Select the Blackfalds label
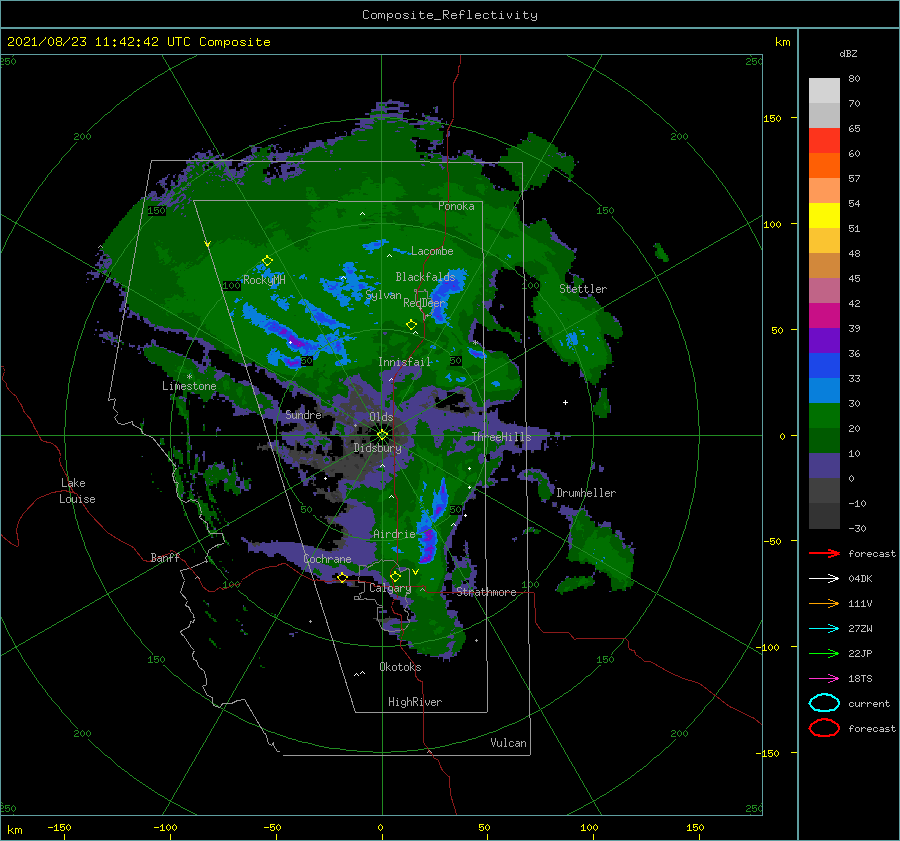The image size is (900, 841). [x=425, y=277]
